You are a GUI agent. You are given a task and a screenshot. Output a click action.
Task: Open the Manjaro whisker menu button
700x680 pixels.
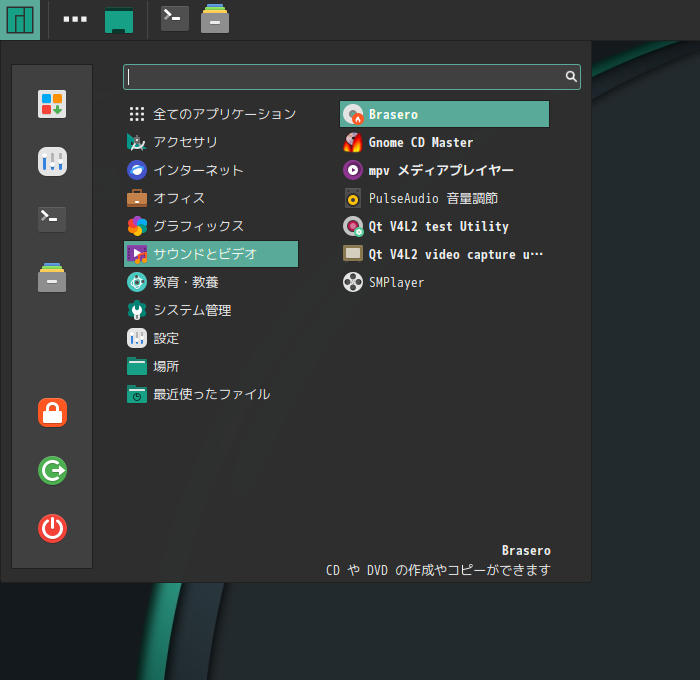[x=20, y=20]
